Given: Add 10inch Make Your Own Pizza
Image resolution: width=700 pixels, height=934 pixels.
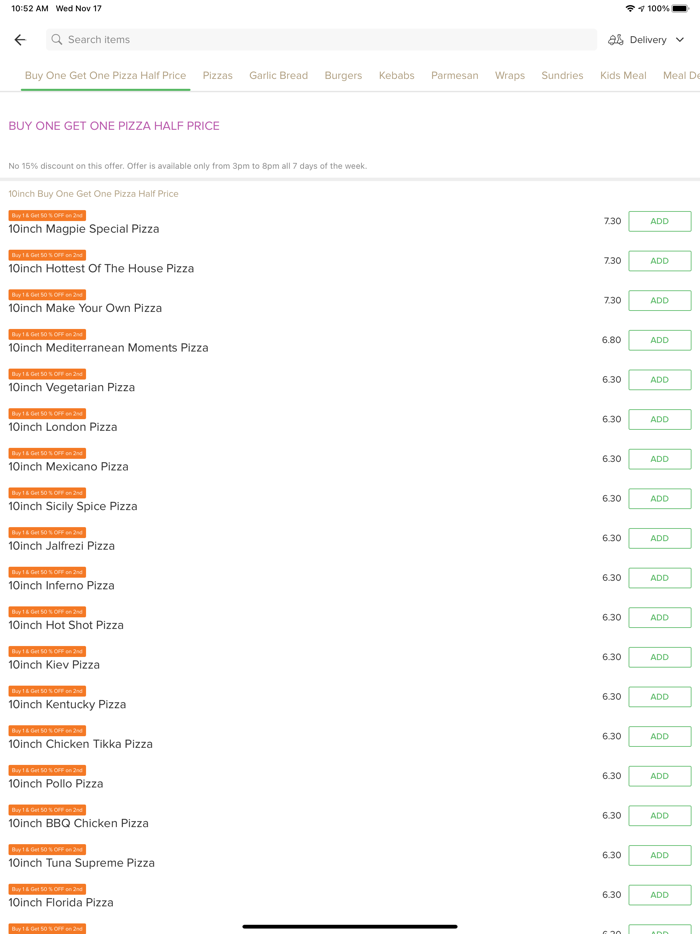Looking at the screenshot, I should [x=659, y=300].
